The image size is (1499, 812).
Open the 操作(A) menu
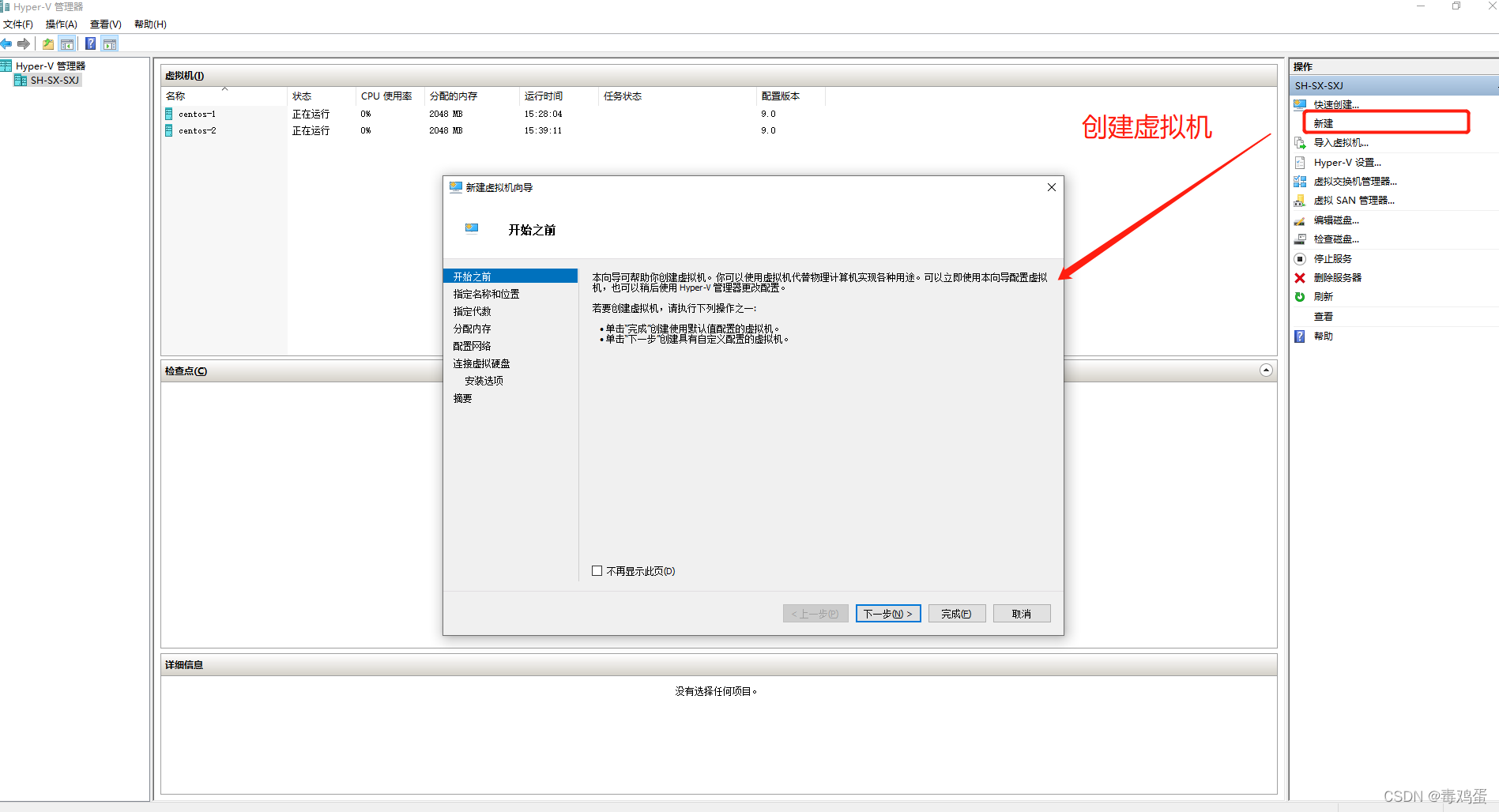click(x=62, y=24)
